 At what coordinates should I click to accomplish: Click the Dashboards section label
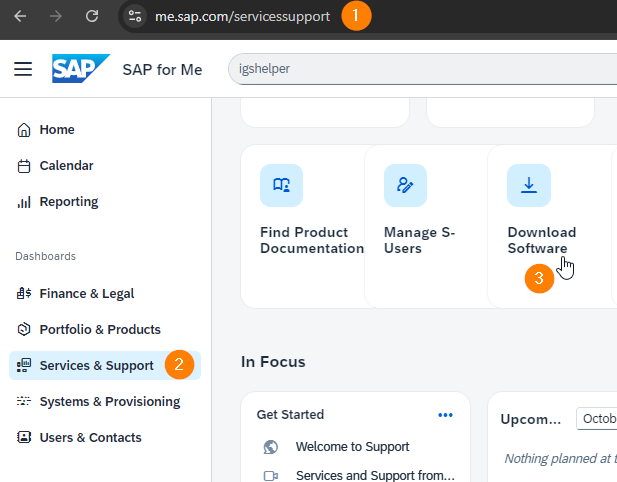[x=46, y=256]
